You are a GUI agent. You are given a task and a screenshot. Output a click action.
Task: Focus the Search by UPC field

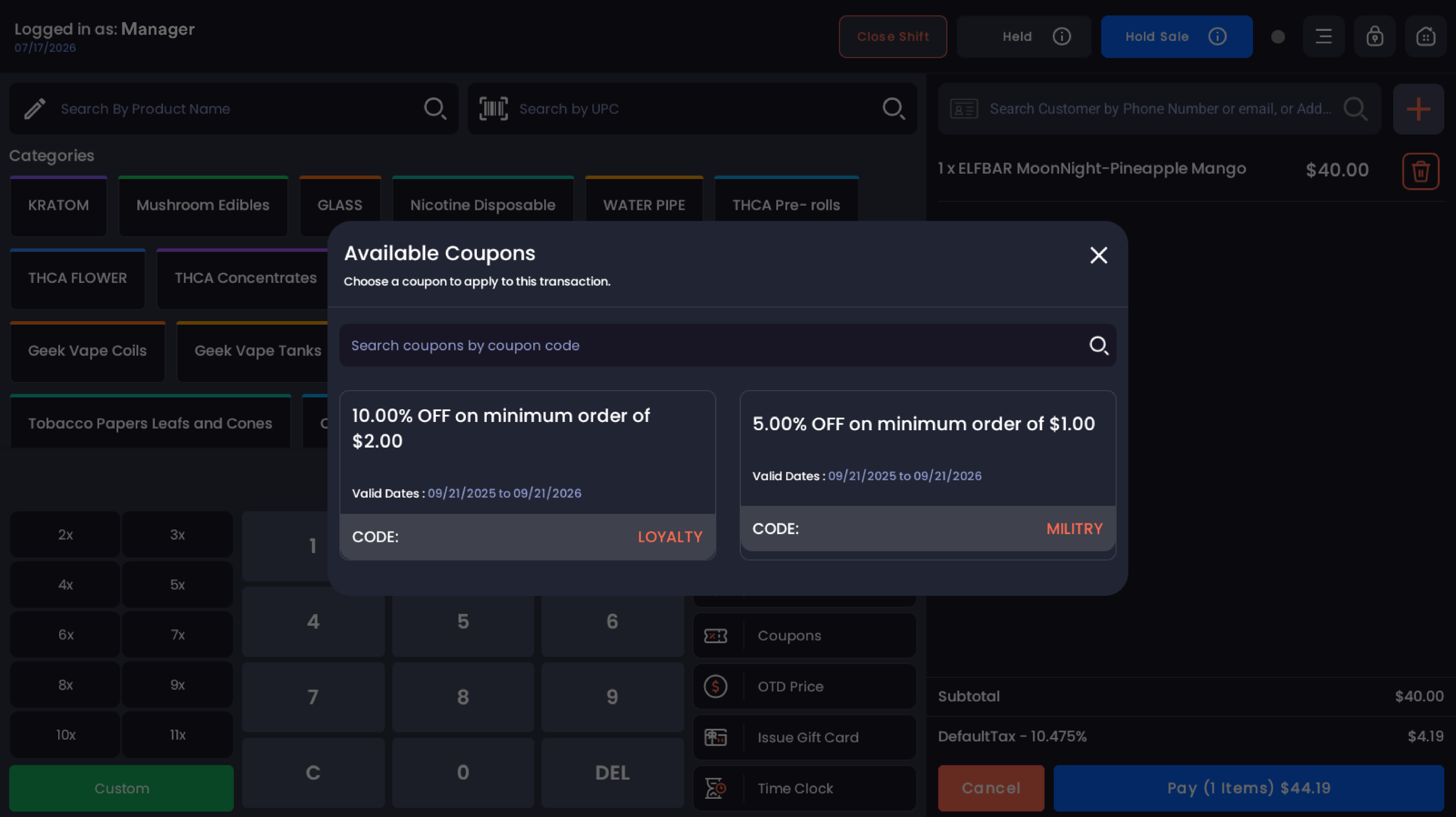coord(692,109)
